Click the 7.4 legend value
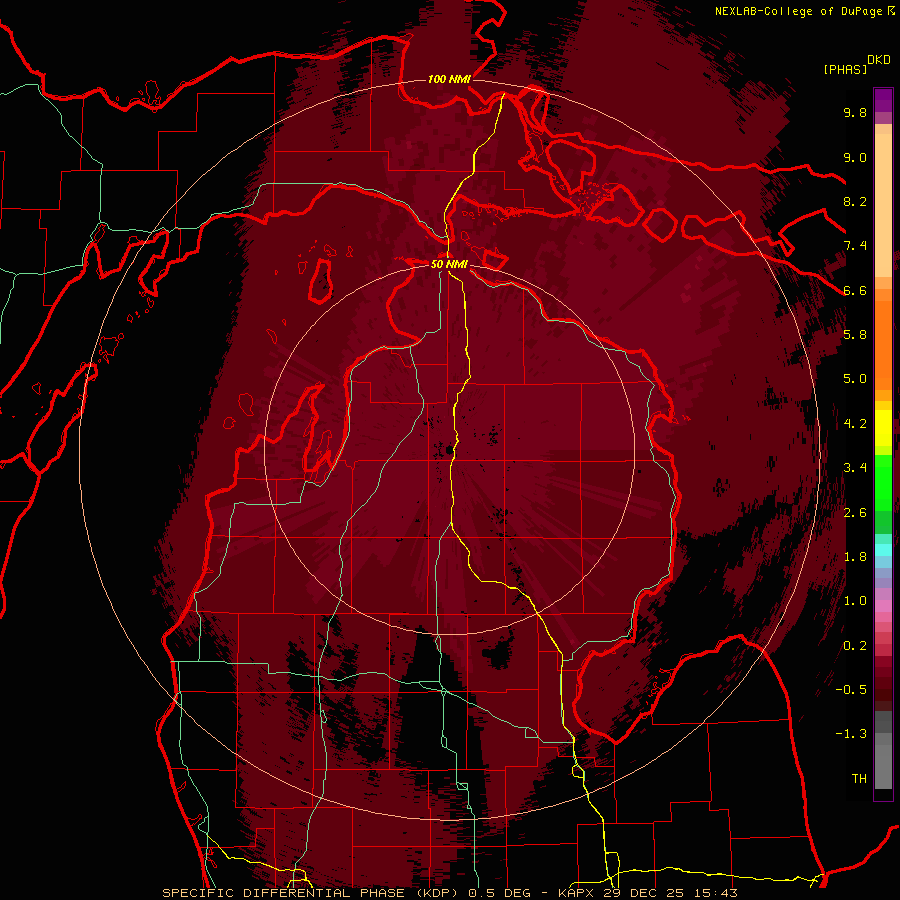Image resolution: width=900 pixels, height=900 pixels. pos(855,246)
